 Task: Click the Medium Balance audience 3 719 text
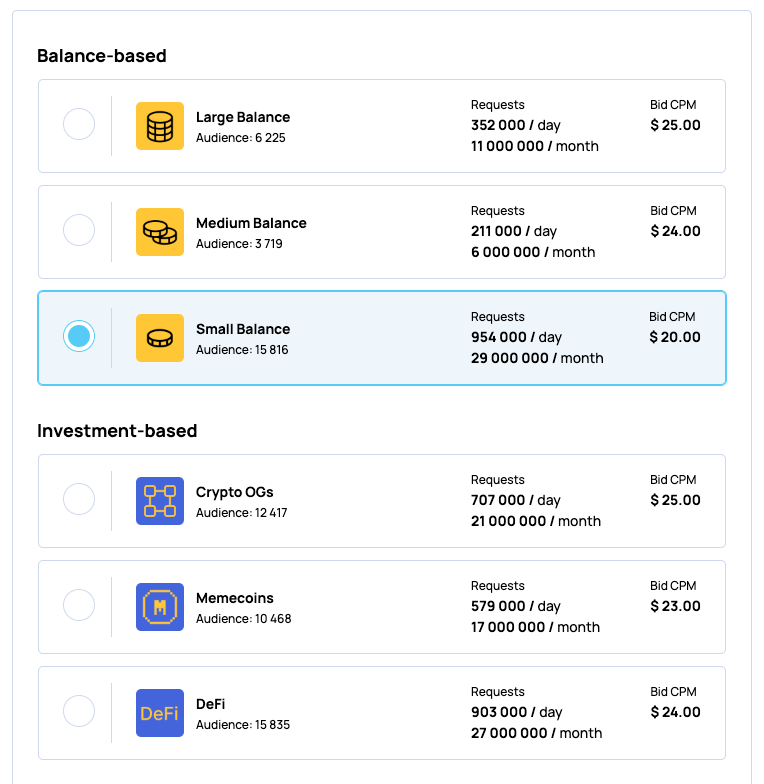coord(239,244)
